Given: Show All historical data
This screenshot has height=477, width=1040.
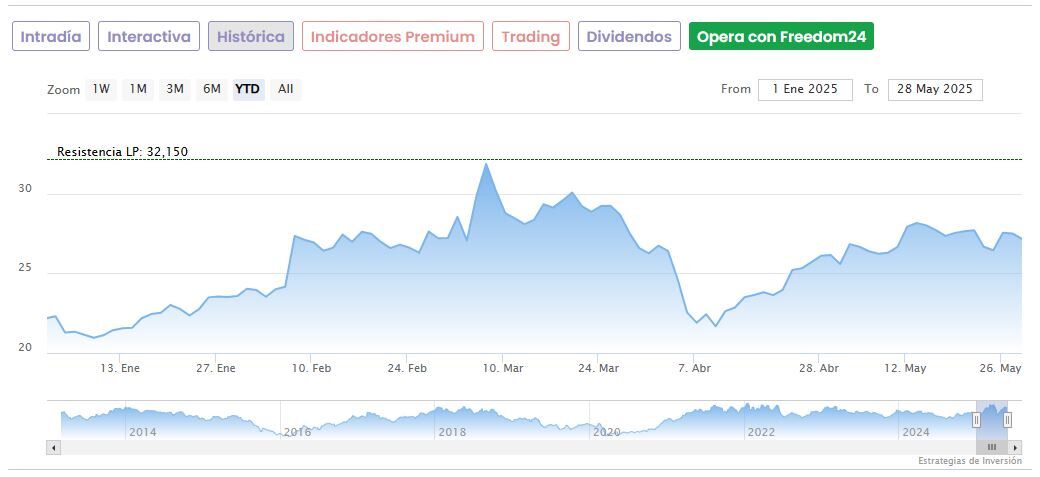Looking at the screenshot, I should (286, 89).
